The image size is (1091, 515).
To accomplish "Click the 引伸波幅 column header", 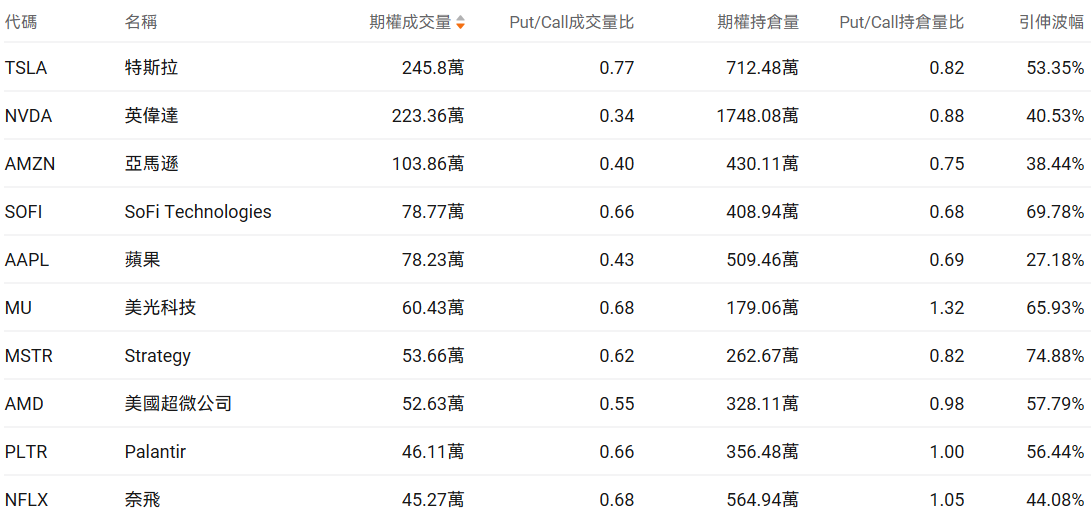I will (1053, 22).
